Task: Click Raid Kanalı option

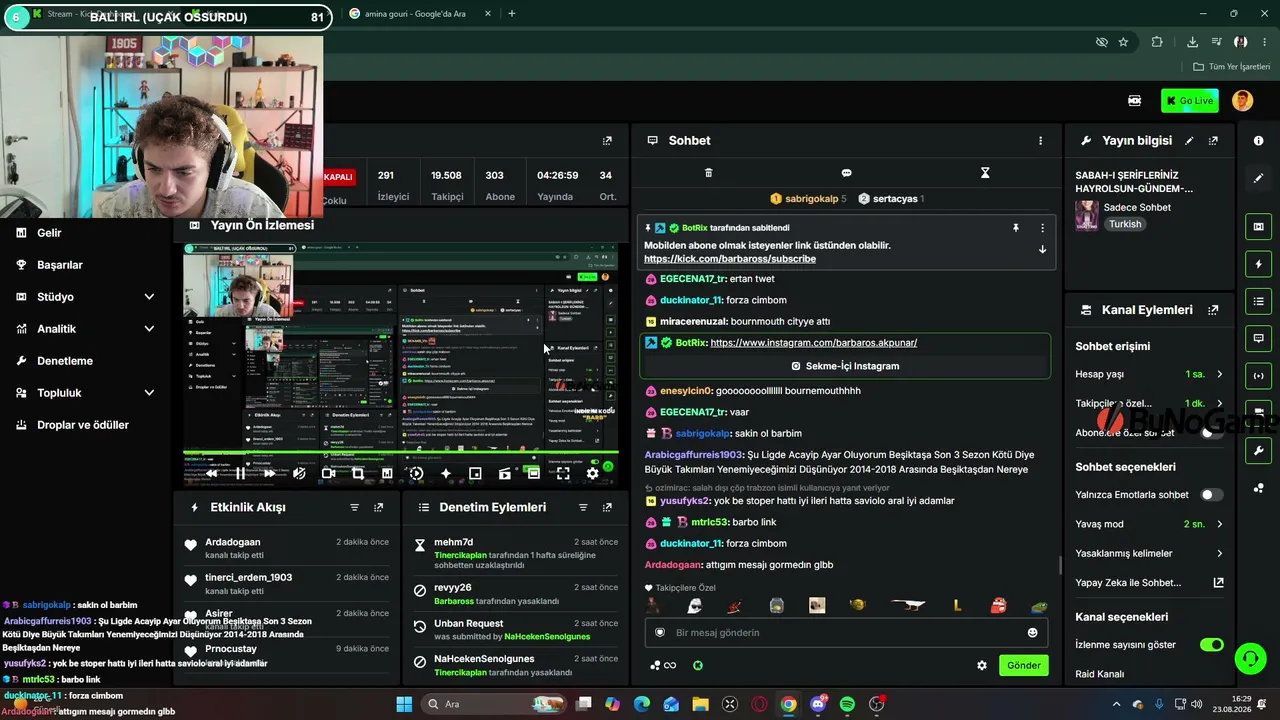Action: (1100, 674)
